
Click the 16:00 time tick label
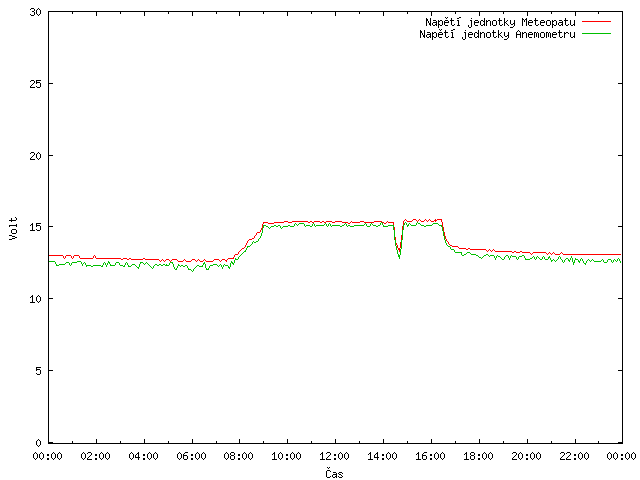point(430,456)
